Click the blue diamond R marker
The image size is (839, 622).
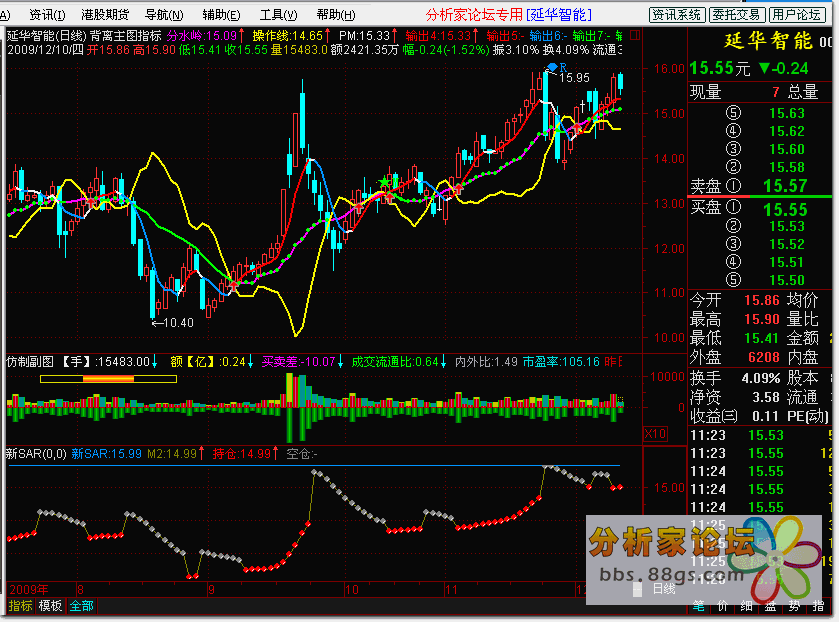[555, 67]
